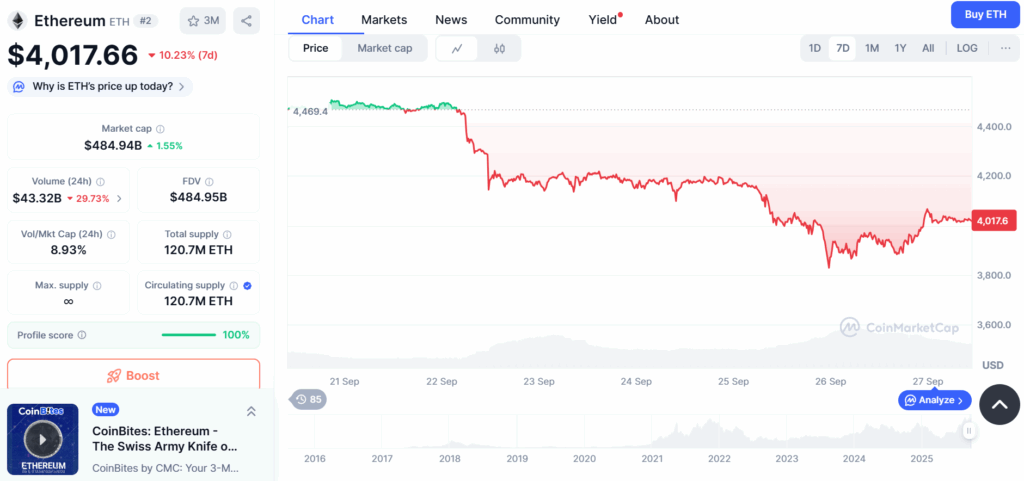The image size is (1024, 481).
Task: Click the info icon beside Market cap
Action: pyautogui.click(x=161, y=129)
